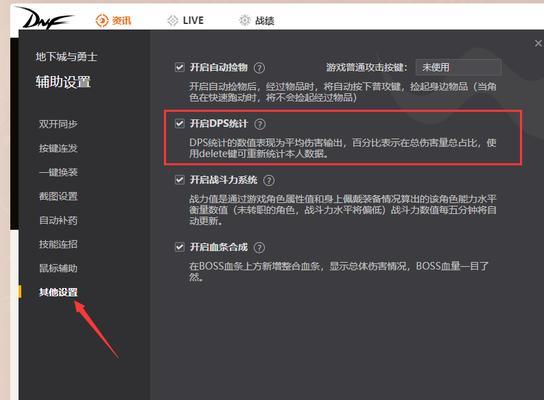Toggle the 开启血条合成 checkbox
Screen dimensions: 544x400
coord(179,247)
